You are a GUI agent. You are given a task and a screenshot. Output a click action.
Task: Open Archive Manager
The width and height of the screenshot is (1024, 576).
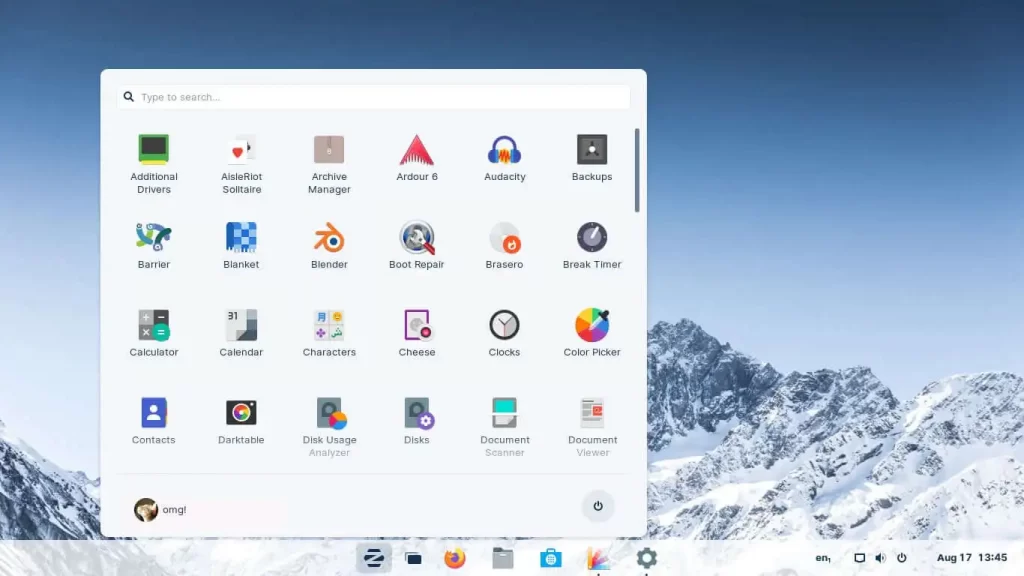328,164
